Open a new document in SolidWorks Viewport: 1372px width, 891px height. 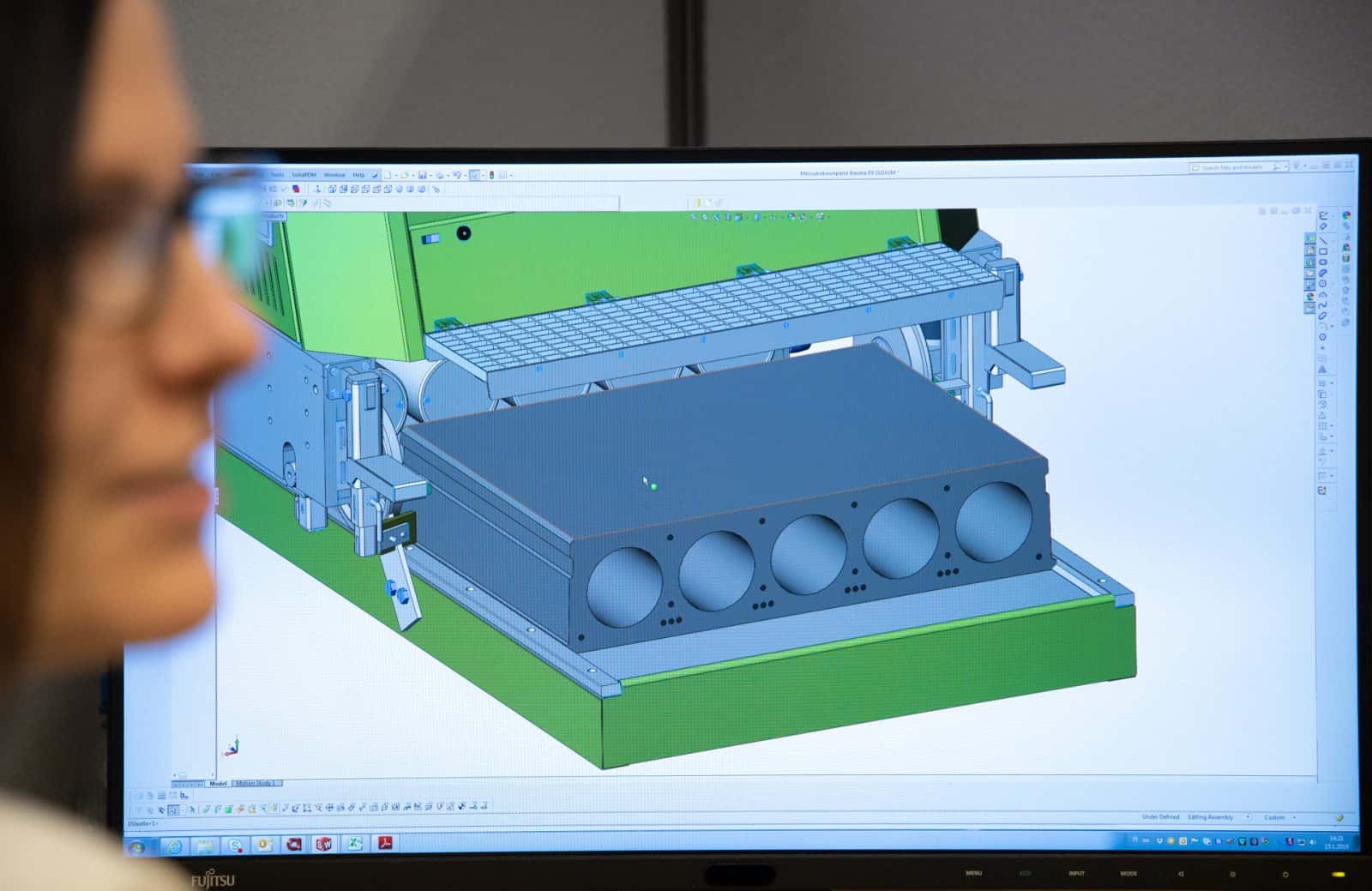click(388, 174)
